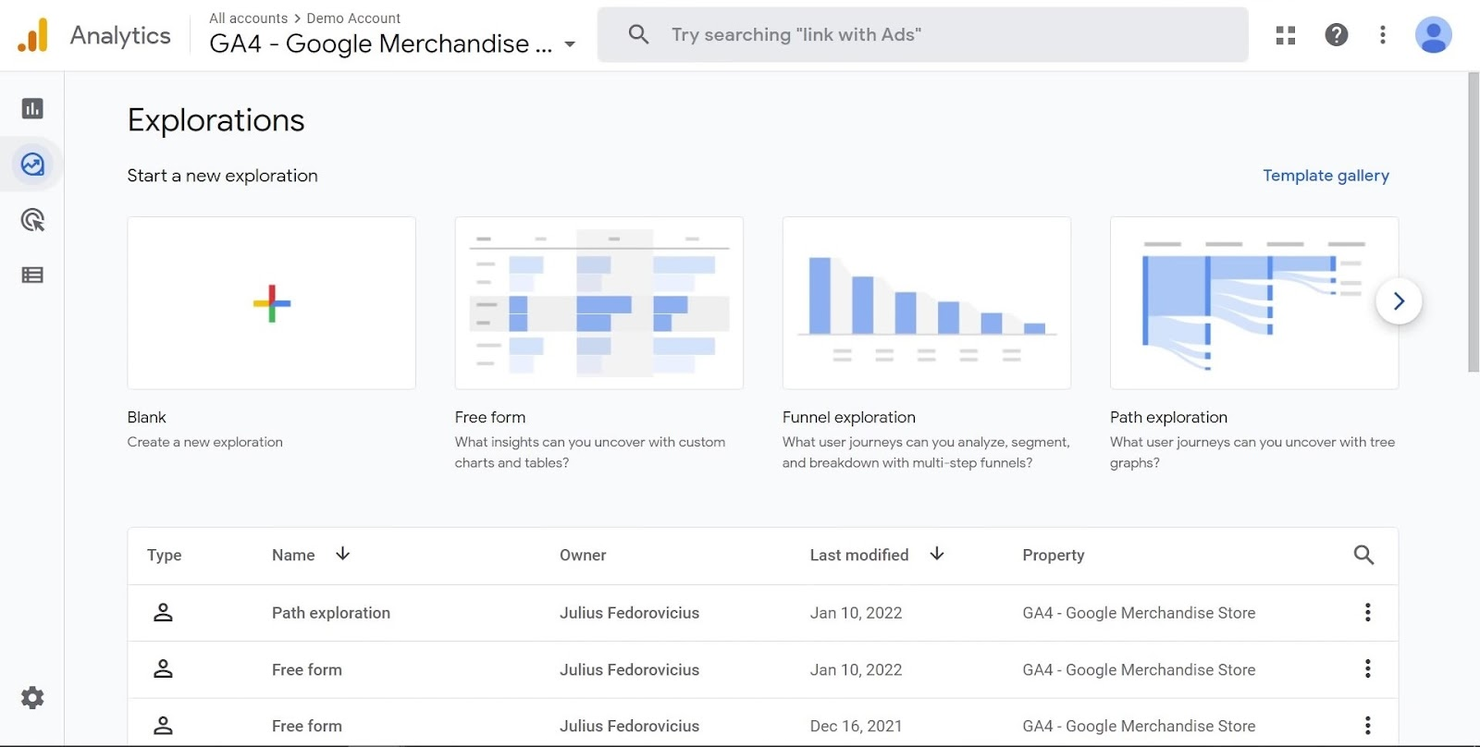Open the Help question mark icon
1480x747 pixels.
pos(1336,35)
